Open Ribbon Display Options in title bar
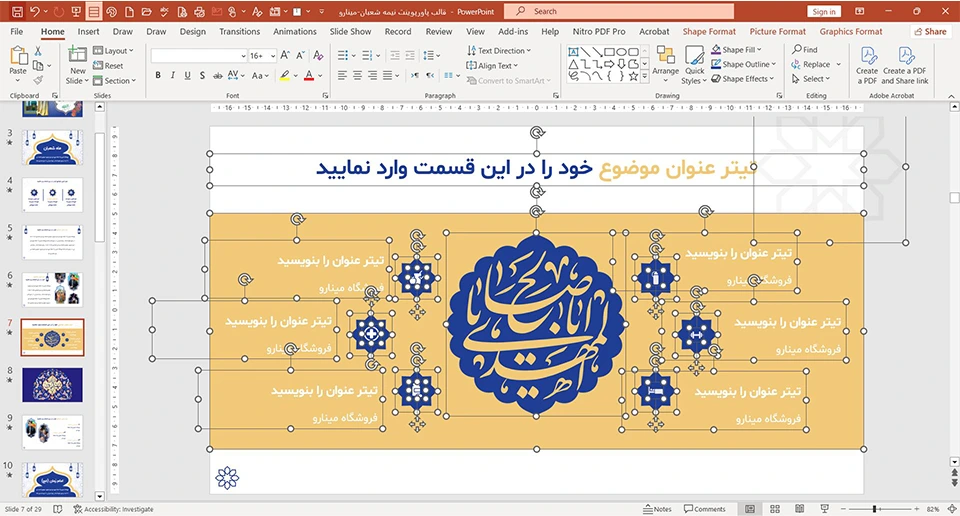 point(860,12)
